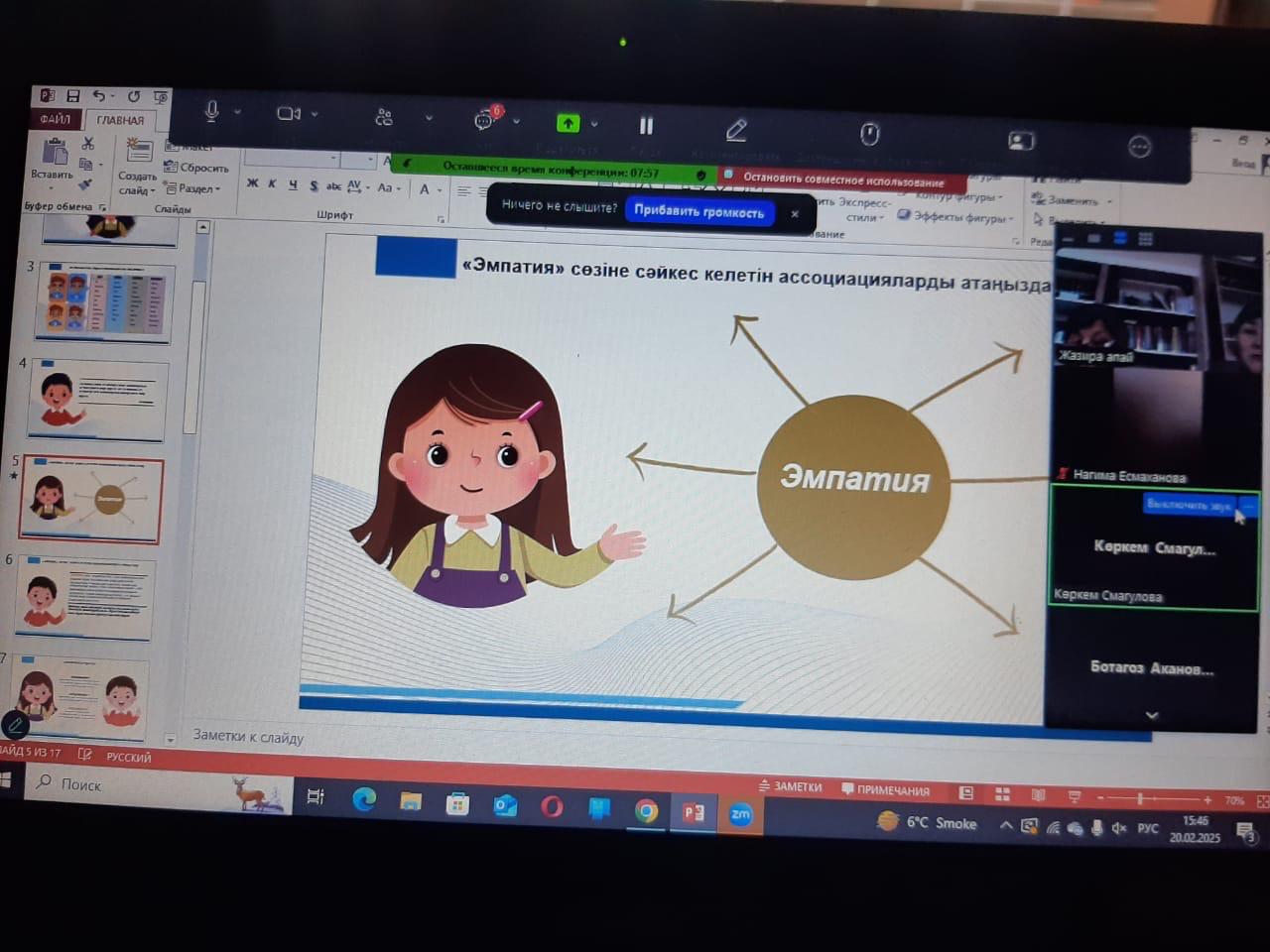Screen dimensions: 1270x952
Task: Toggle underline formatting (Ч) in the ribbon
Action: tap(293, 184)
